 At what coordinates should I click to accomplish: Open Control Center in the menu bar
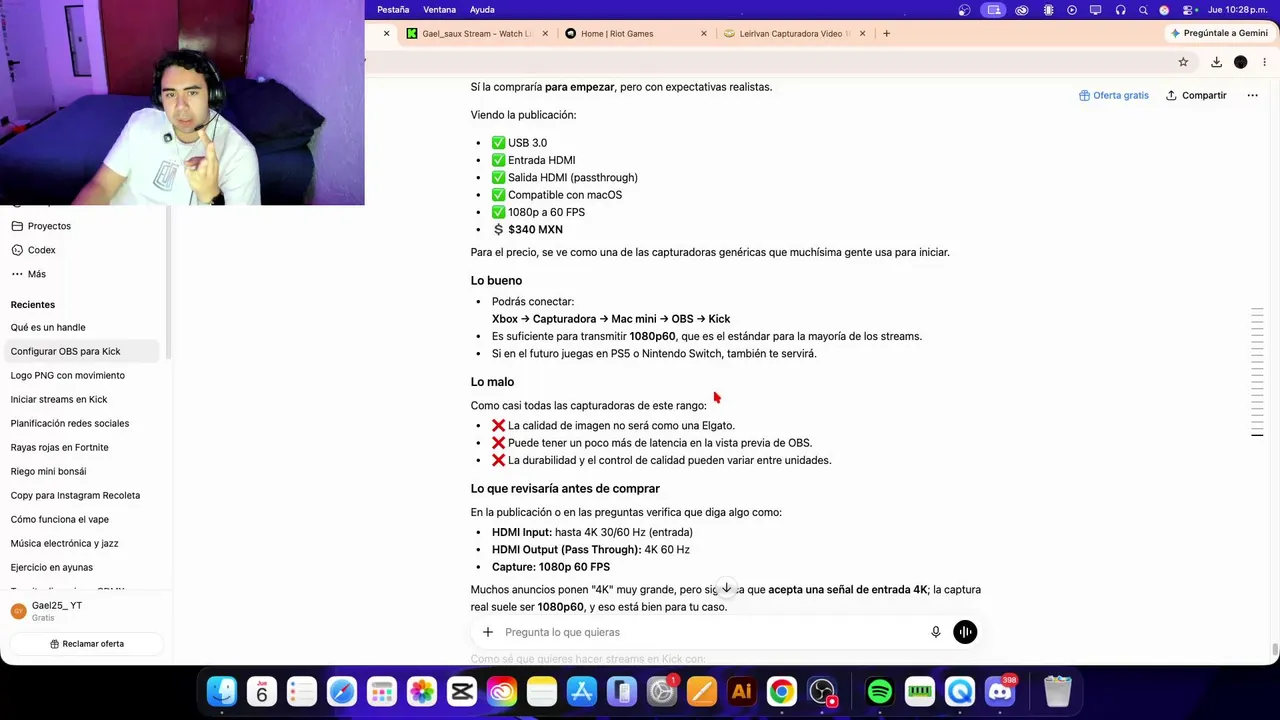(1187, 10)
